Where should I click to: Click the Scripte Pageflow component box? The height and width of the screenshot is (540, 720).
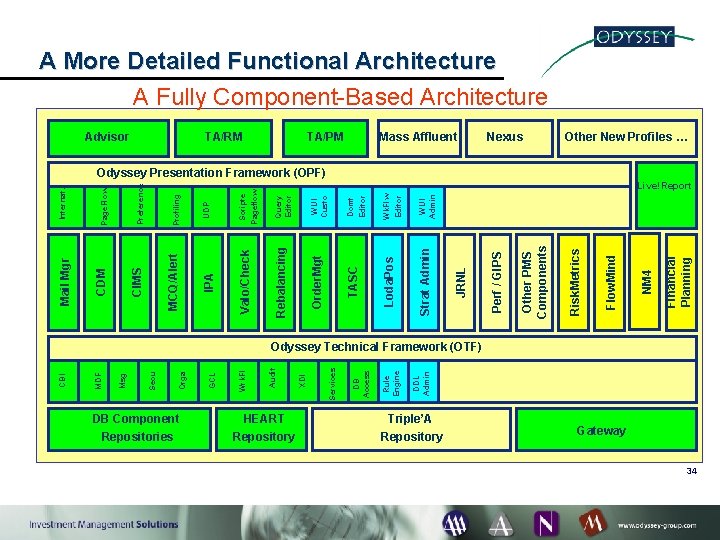pyautogui.click(x=247, y=207)
